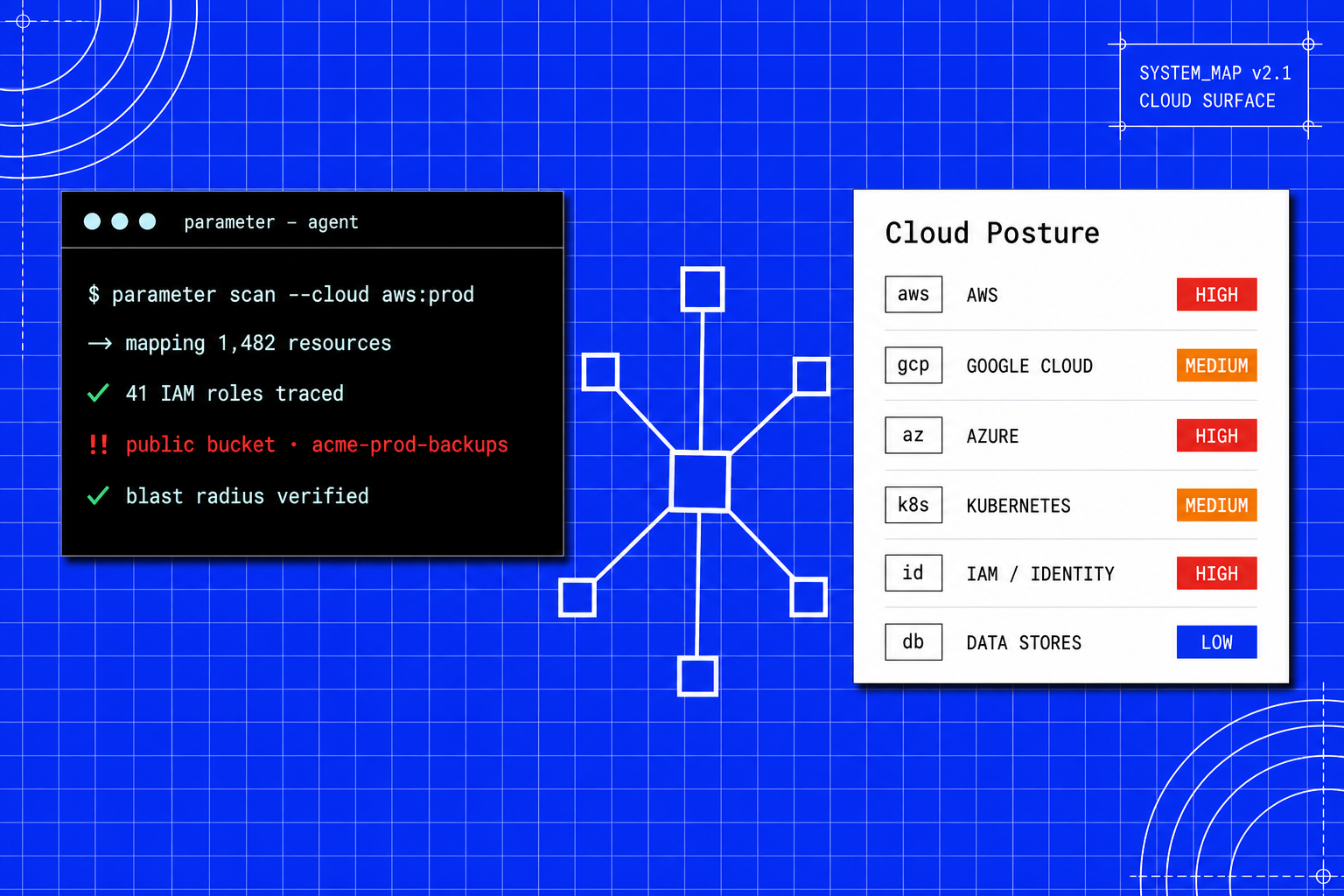Click the MEDIUM badge for Kubernetes
This screenshot has width=1344, height=896.
click(x=1216, y=505)
